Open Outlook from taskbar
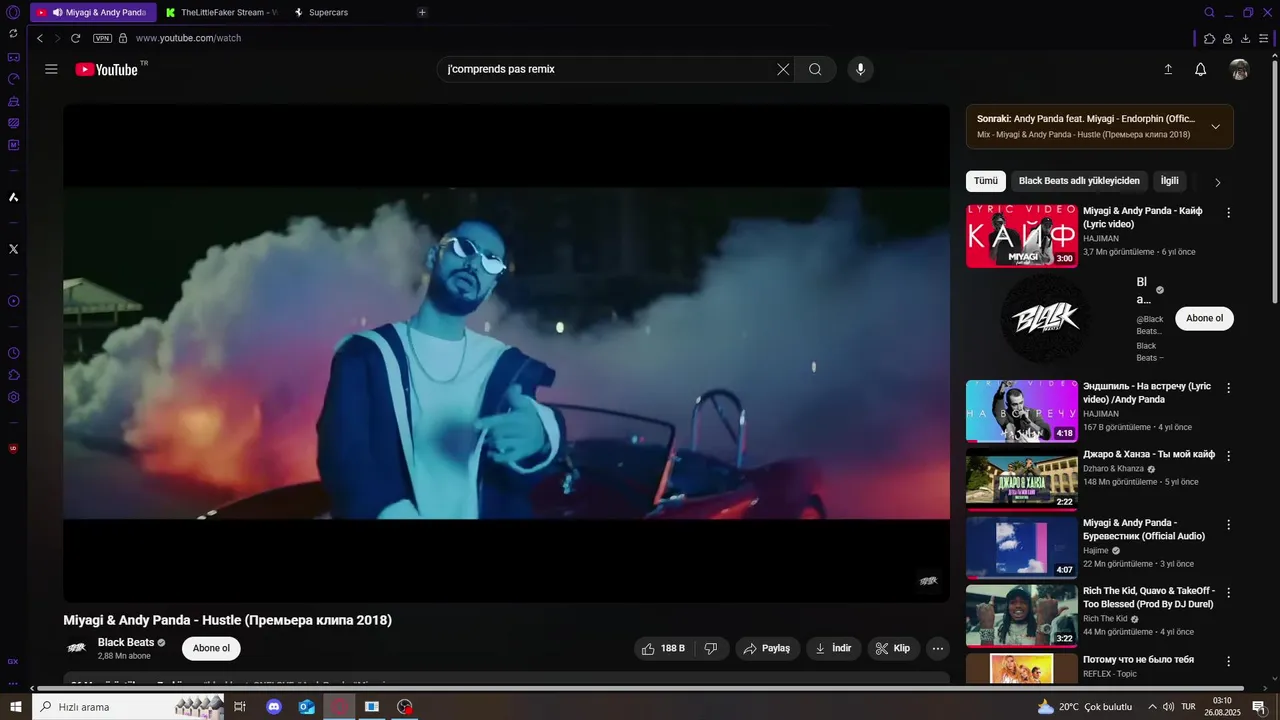The height and width of the screenshot is (720, 1280). click(306, 707)
